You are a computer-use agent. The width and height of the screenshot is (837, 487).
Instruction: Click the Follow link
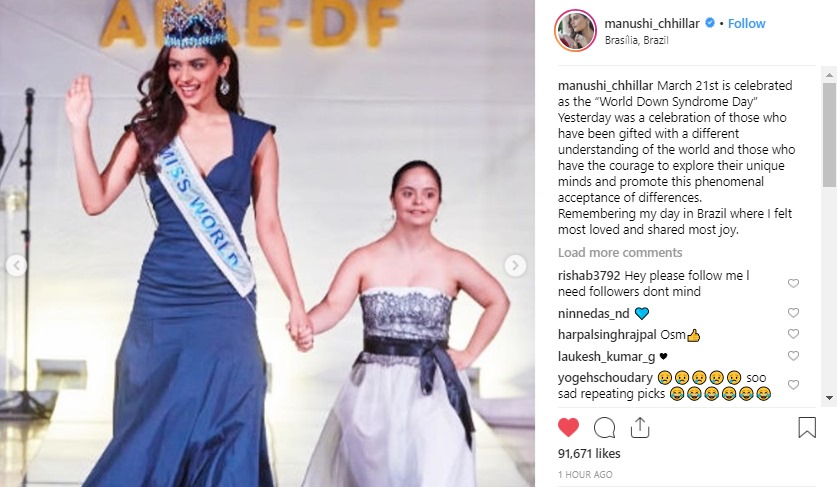click(746, 23)
